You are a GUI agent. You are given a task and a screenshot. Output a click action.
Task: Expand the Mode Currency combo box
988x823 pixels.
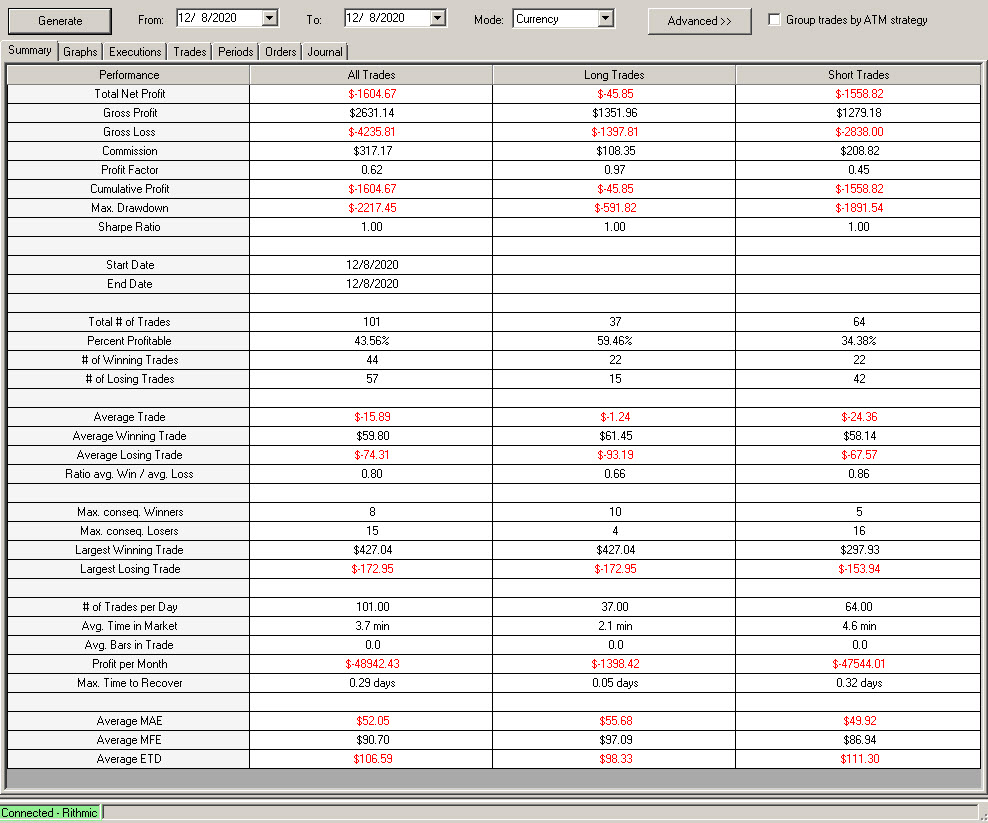tap(606, 18)
